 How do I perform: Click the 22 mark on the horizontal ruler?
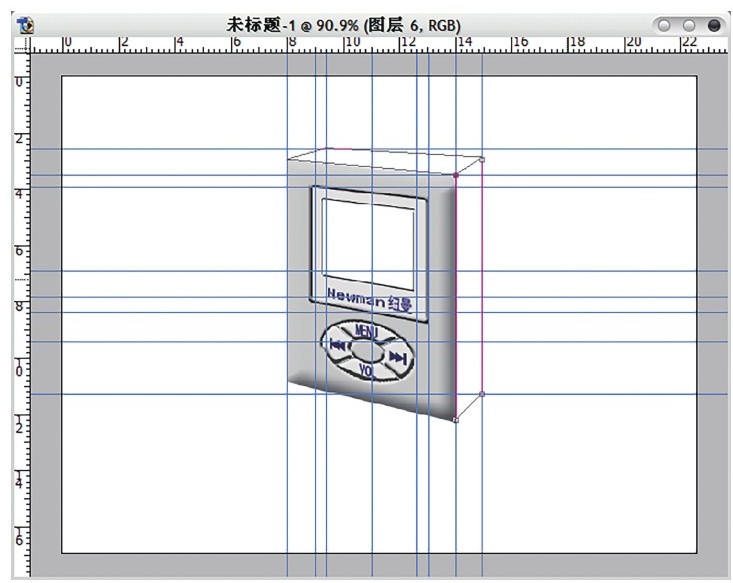pos(690,42)
